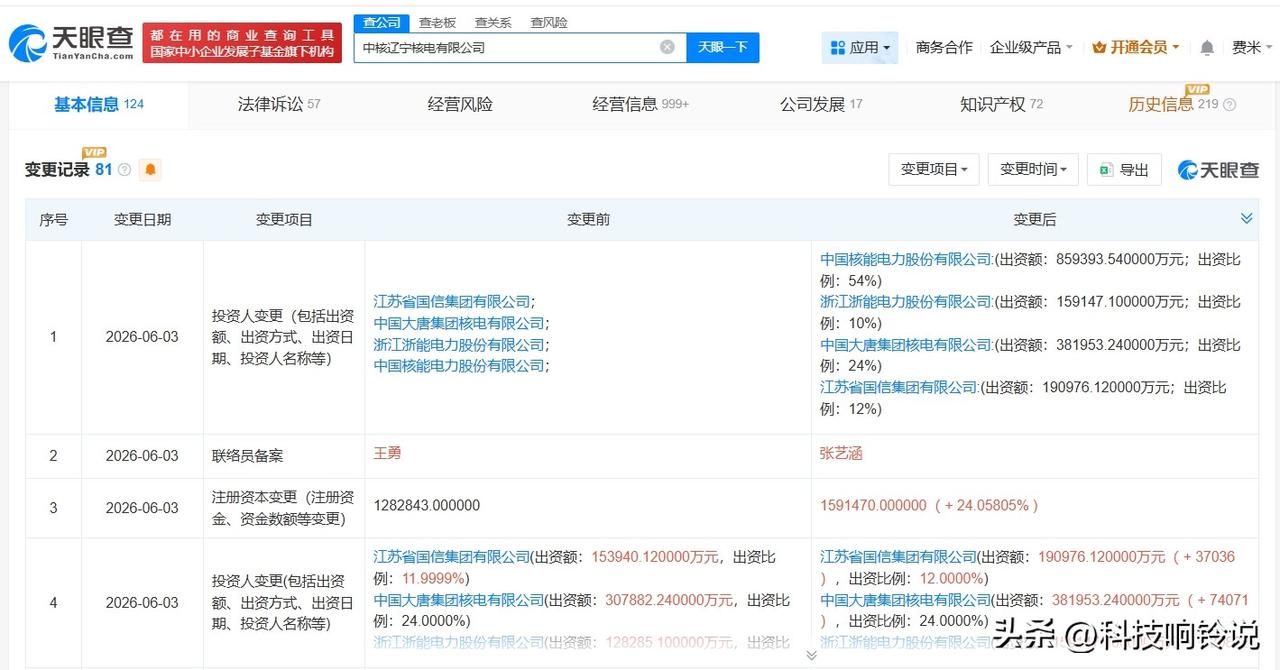Switch to the 知识产权 tab

(x=1001, y=104)
